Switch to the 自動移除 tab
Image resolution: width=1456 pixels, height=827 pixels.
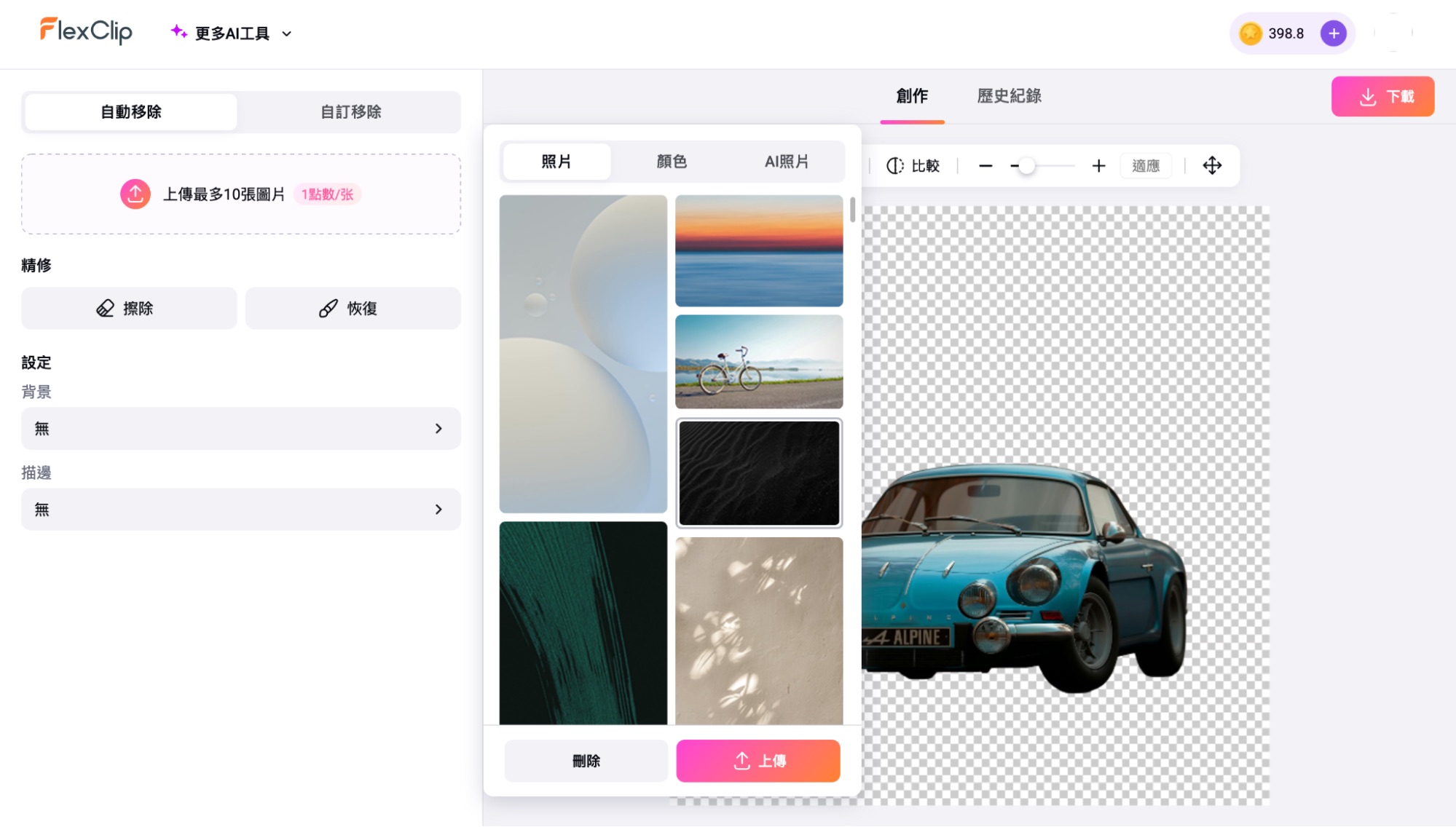click(x=131, y=112)
